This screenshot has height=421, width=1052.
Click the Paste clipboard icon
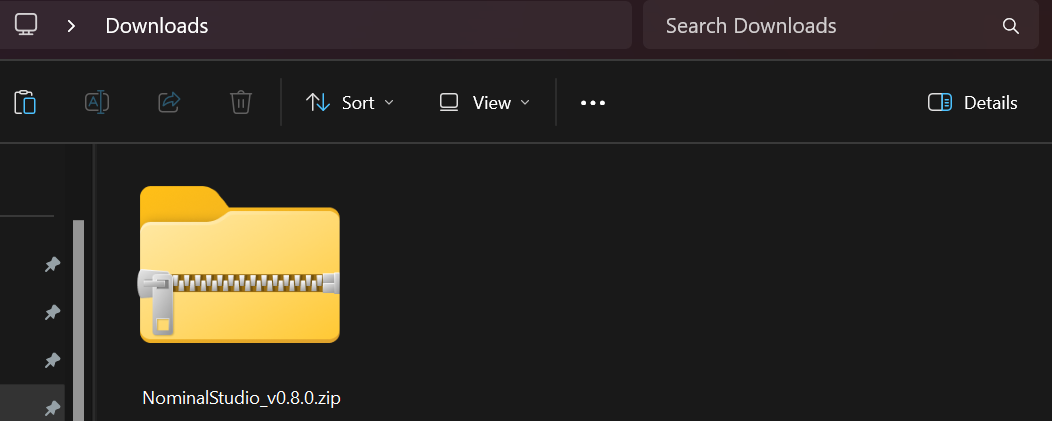[25, 102]
